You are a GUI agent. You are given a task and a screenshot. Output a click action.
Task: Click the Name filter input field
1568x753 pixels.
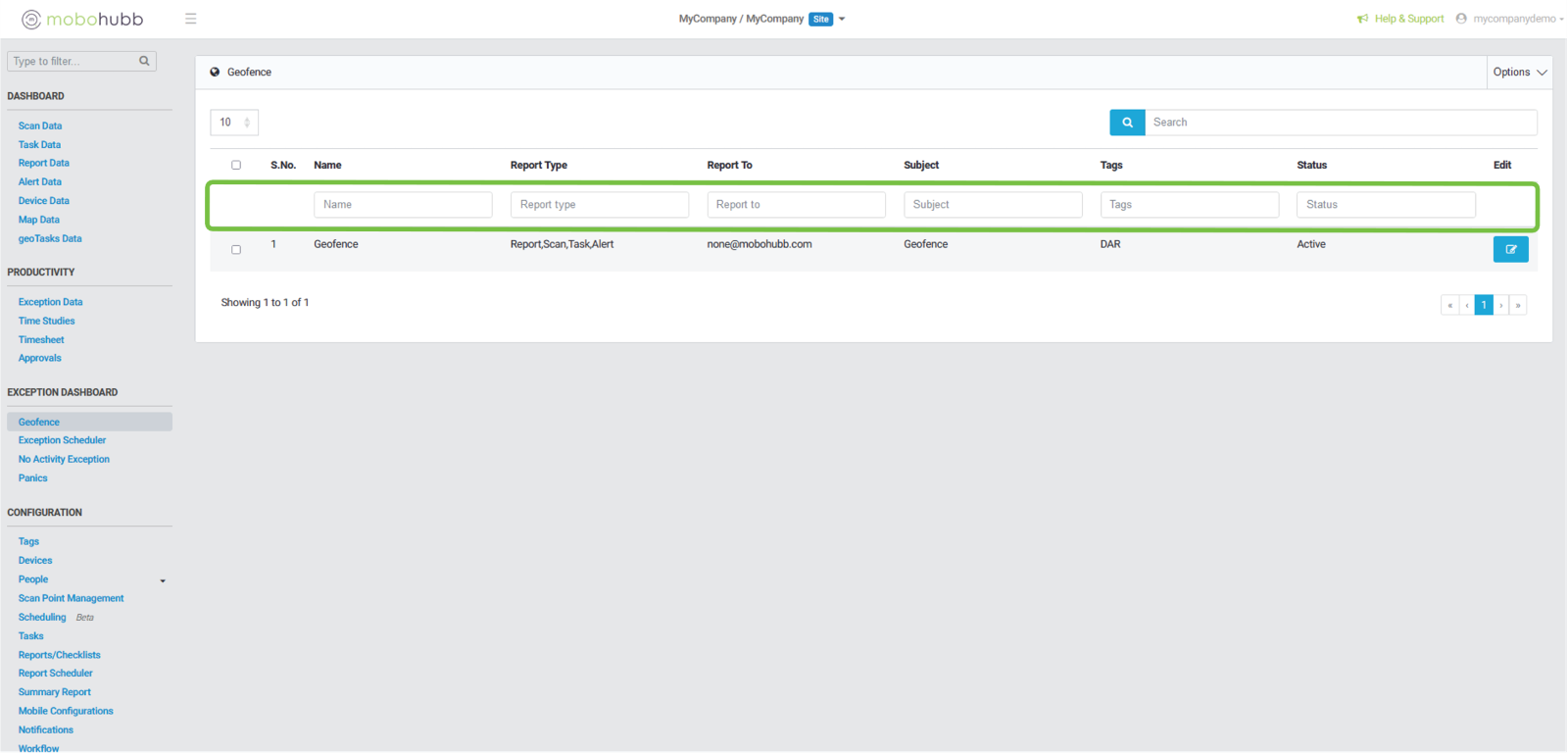coord(403,205)
